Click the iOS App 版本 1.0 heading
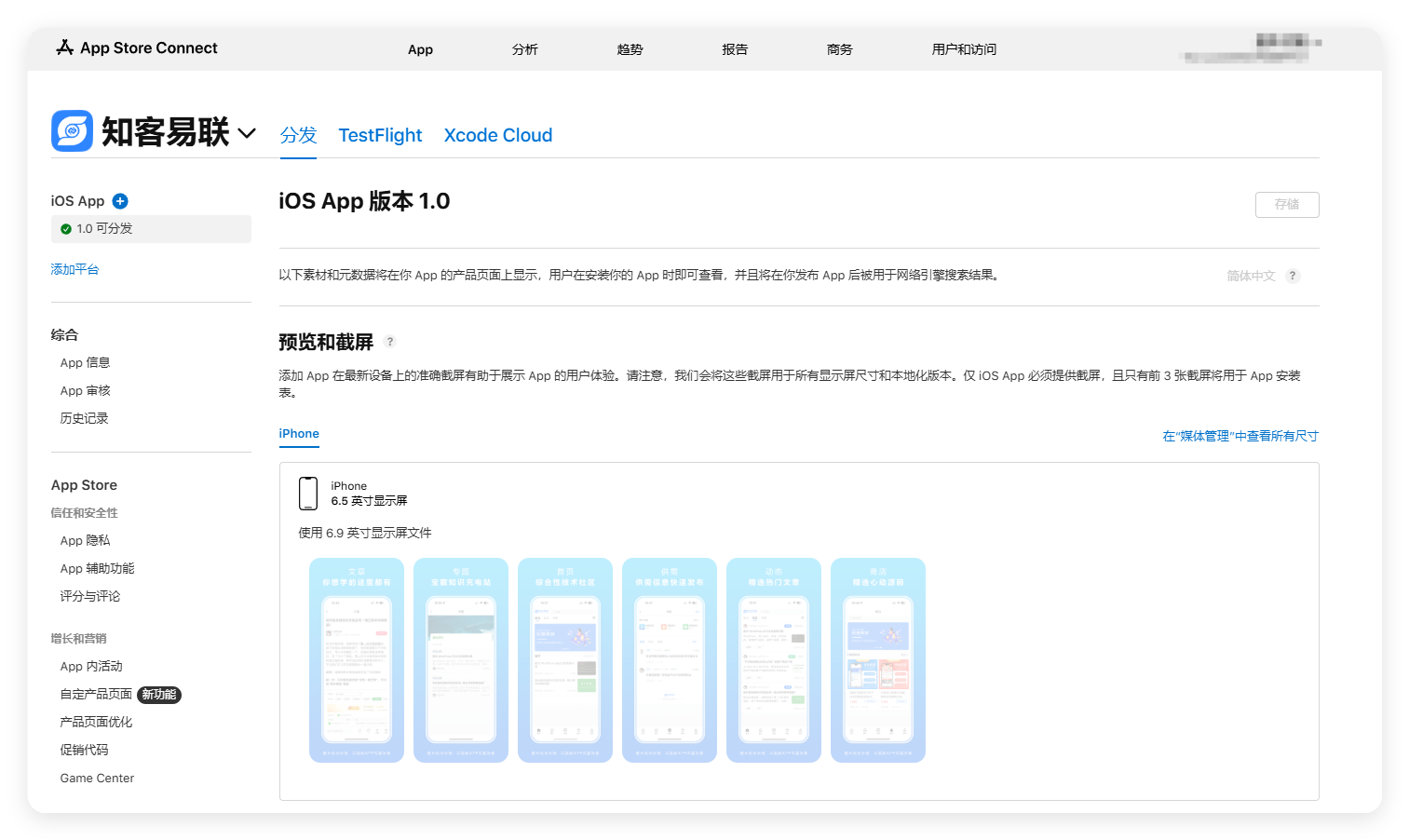 (364, 201)
